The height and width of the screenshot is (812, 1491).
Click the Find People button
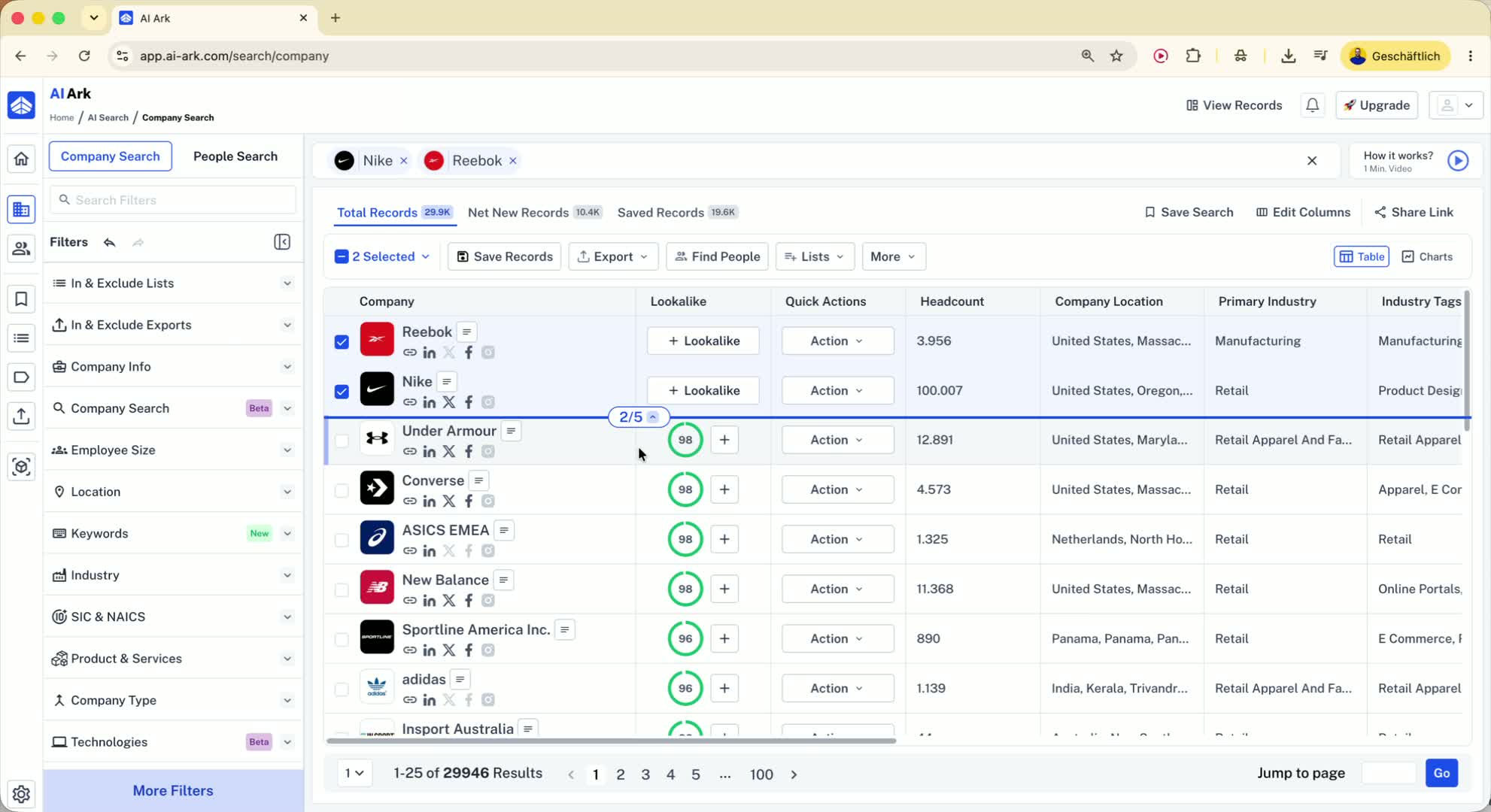(x=717, y=257)
